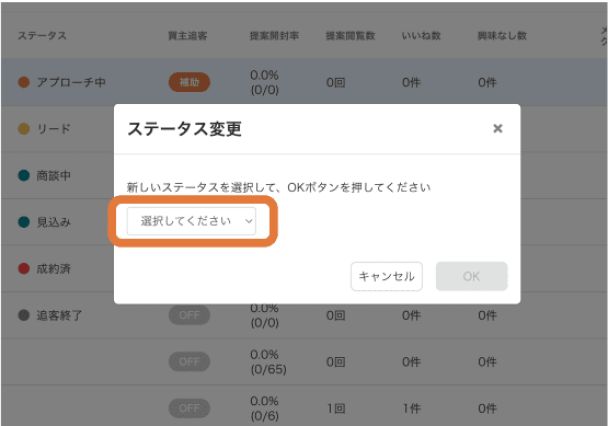Toggle the OFF switch in 追客終了 row
Screen dimensions: 608x426
[x=189, y=315]
